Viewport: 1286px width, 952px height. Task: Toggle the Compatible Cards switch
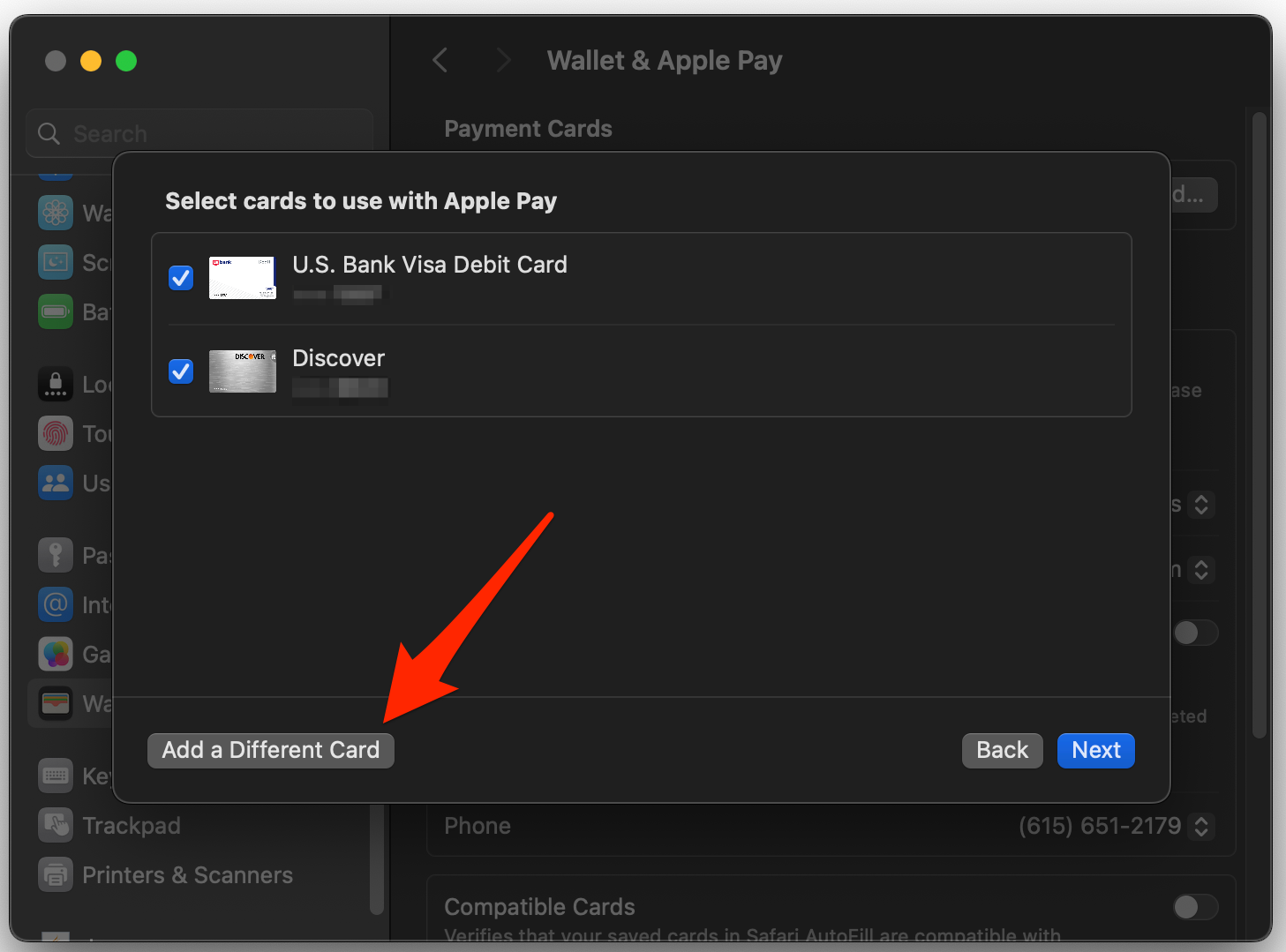pyautogui.click(x=1194, y=906)
